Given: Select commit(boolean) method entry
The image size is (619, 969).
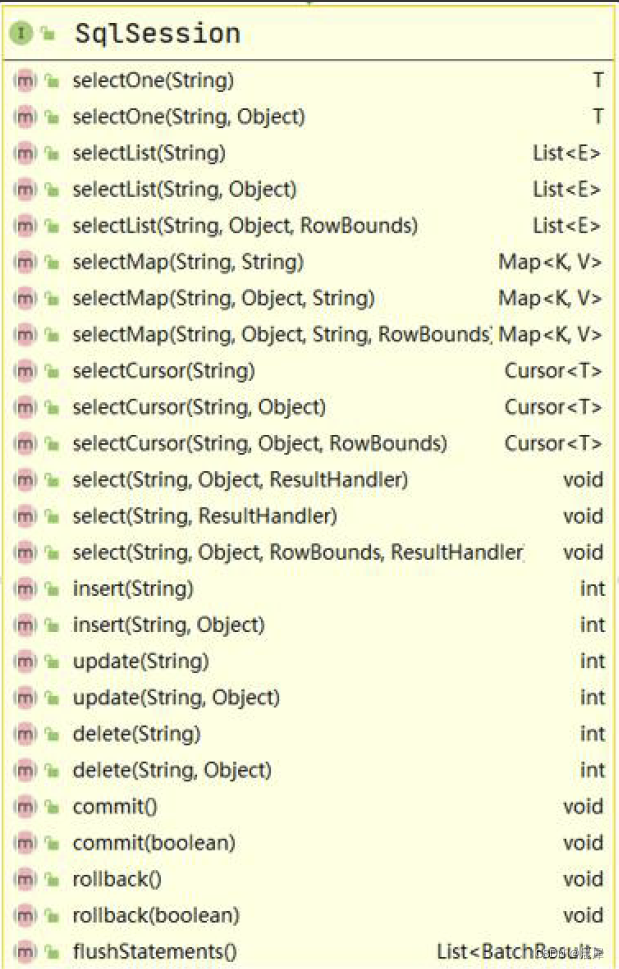Looking at the screenshot, I should coord(154,842).
